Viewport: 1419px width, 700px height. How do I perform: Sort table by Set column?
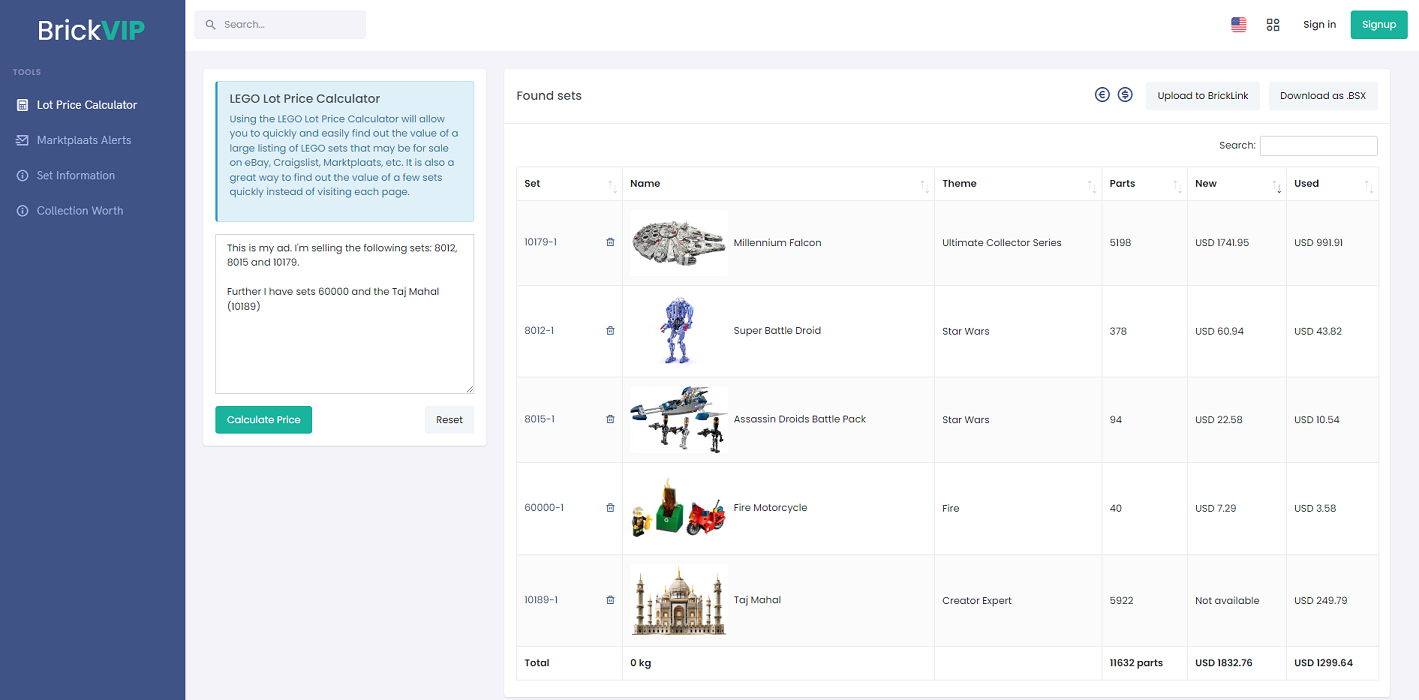(569, 184)
